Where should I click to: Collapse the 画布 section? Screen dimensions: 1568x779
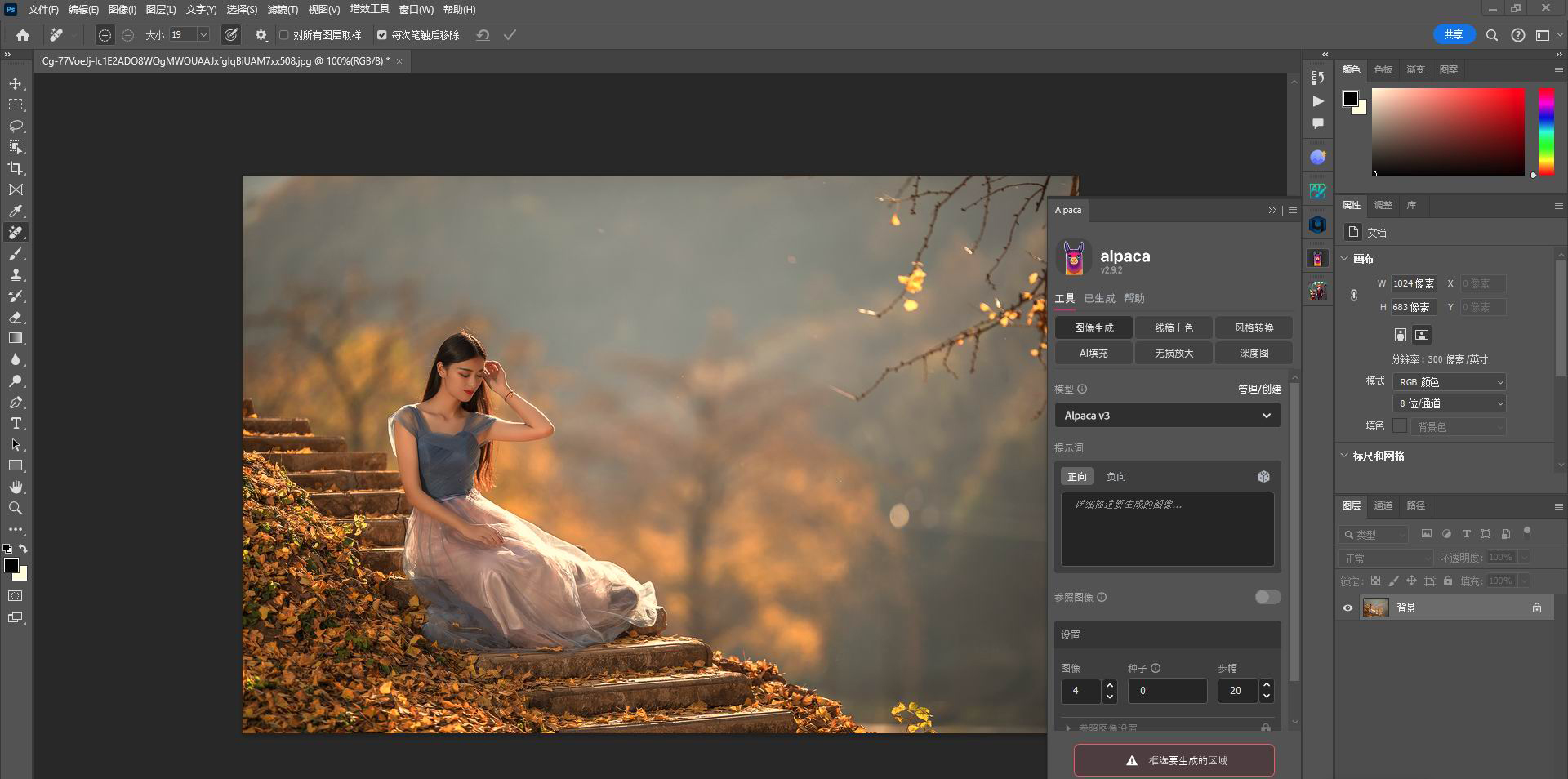[x=1344, y=259]
